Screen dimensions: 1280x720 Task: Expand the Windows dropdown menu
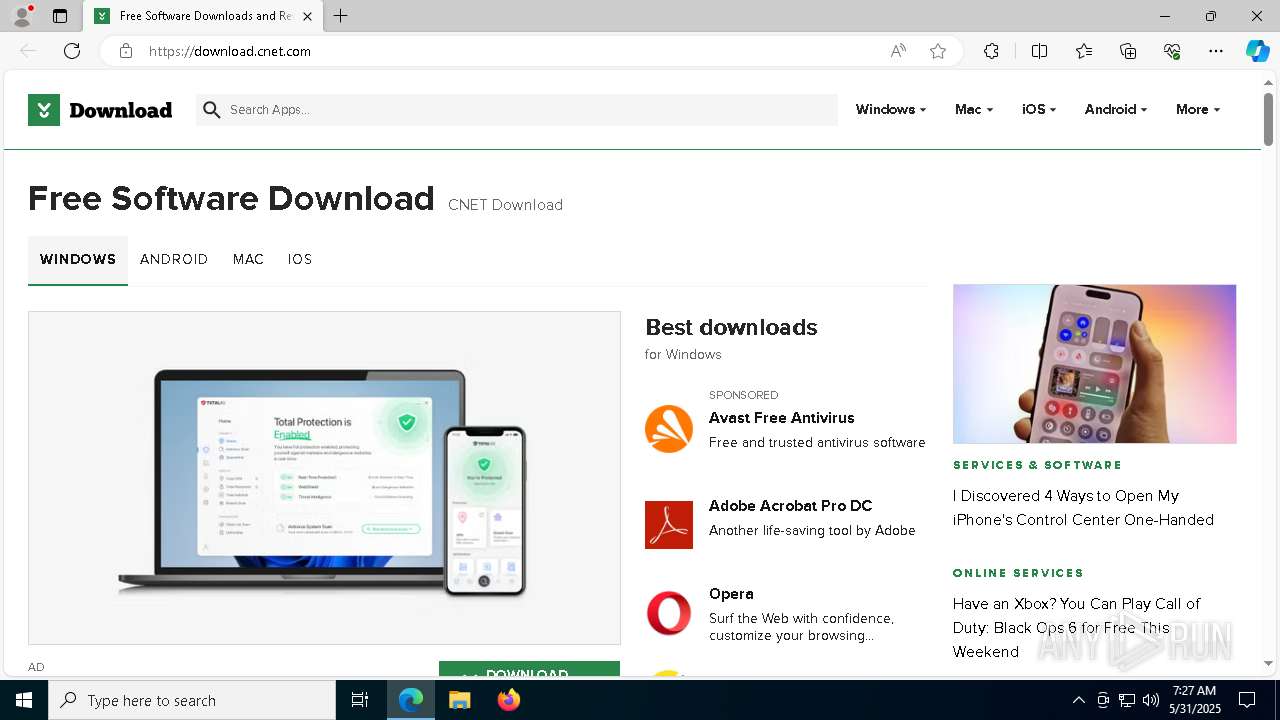pos(890,110)
